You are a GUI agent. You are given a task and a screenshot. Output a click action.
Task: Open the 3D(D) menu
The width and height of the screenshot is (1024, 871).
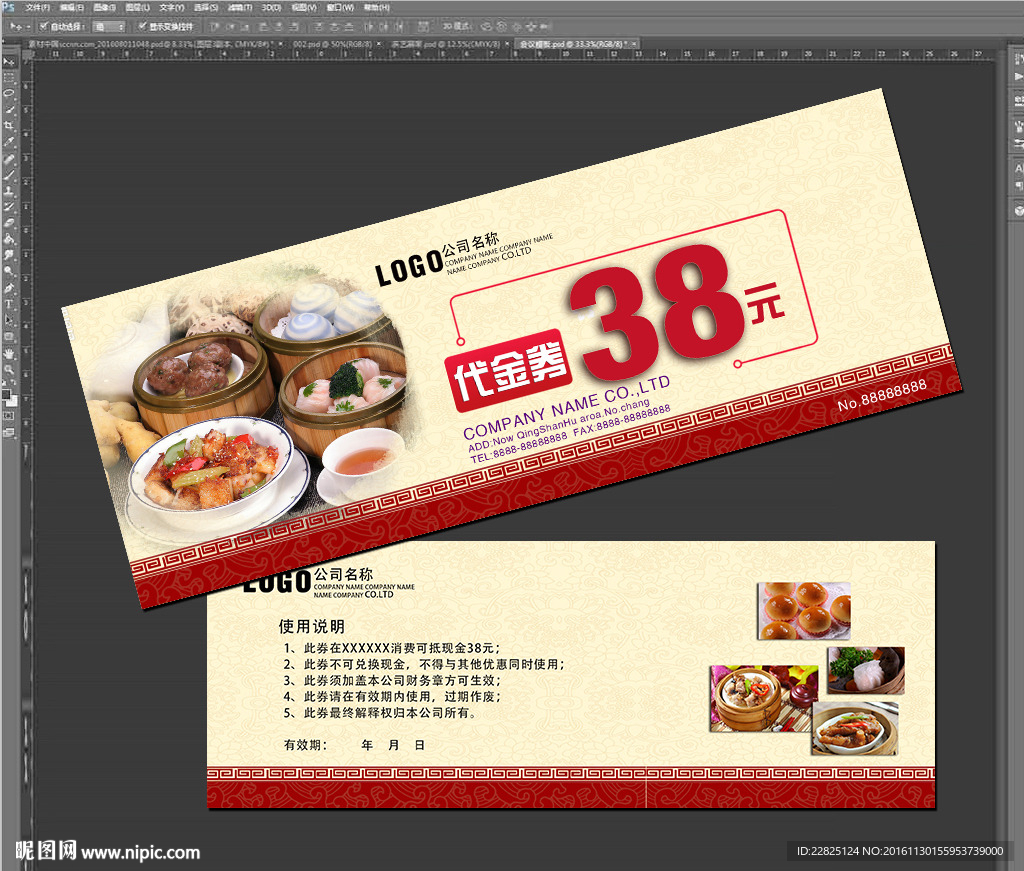tap(271, 7)
